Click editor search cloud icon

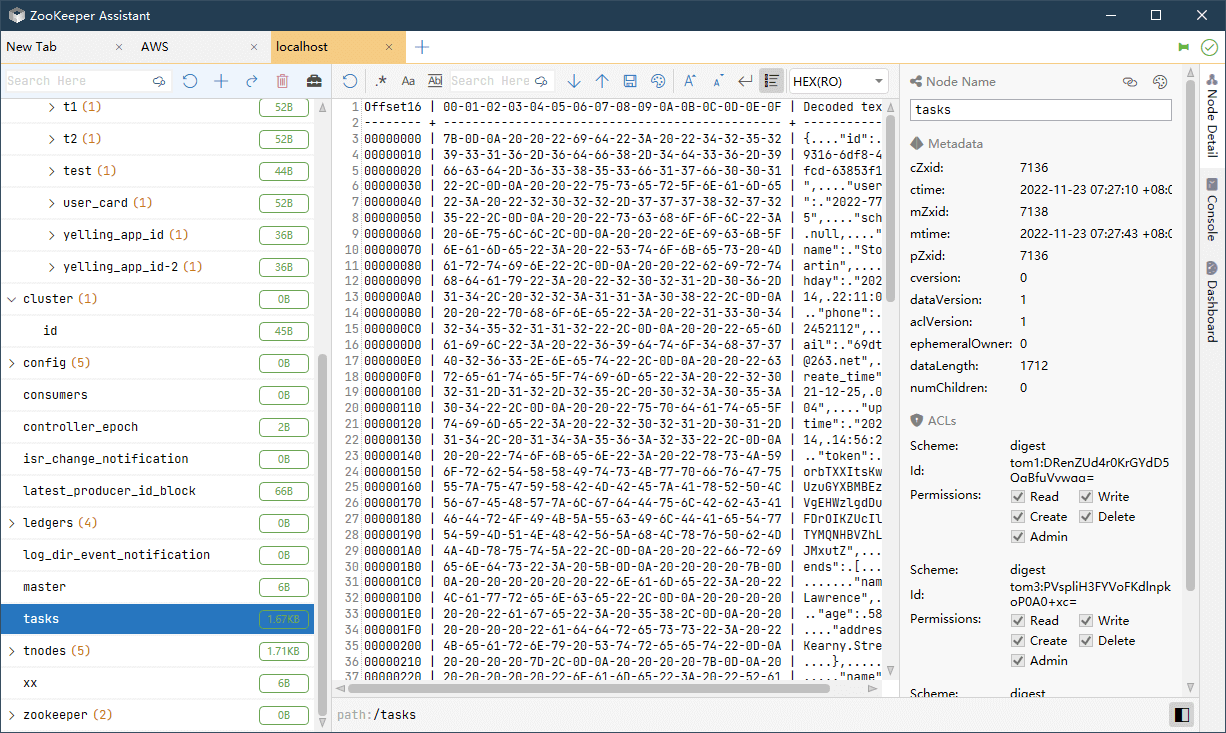click(x=543, y=81)
